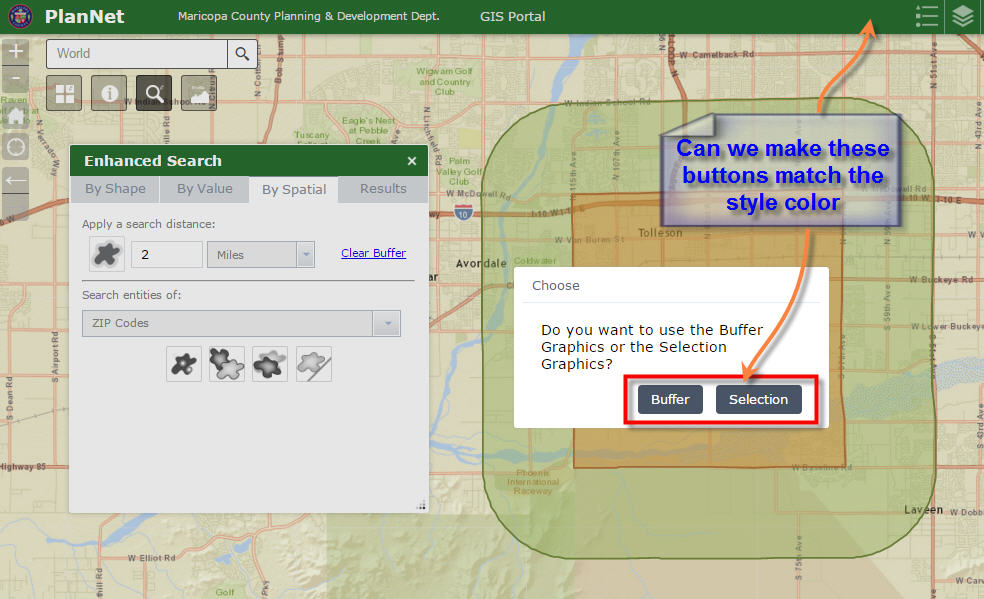This screenshot has height=599, width=984.
Task: Click the I-10 highway shield on map
Action: pos(463,212)
